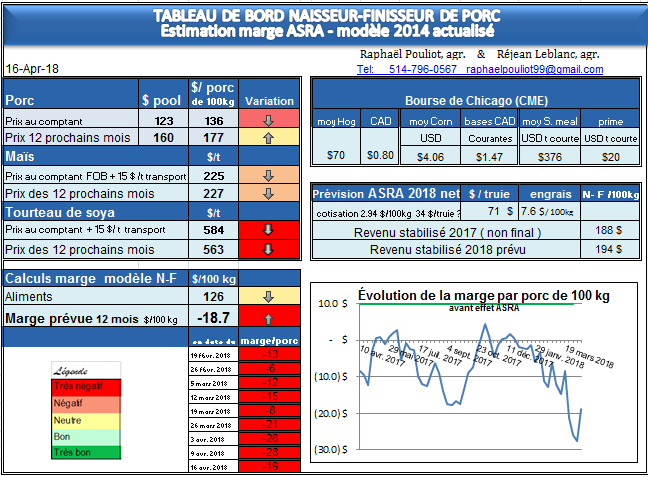Image resolution: width=648 pixels, height=477 pixels.
Task: Click the 16-Apr-18 date cell
Action: click(32, 69)
